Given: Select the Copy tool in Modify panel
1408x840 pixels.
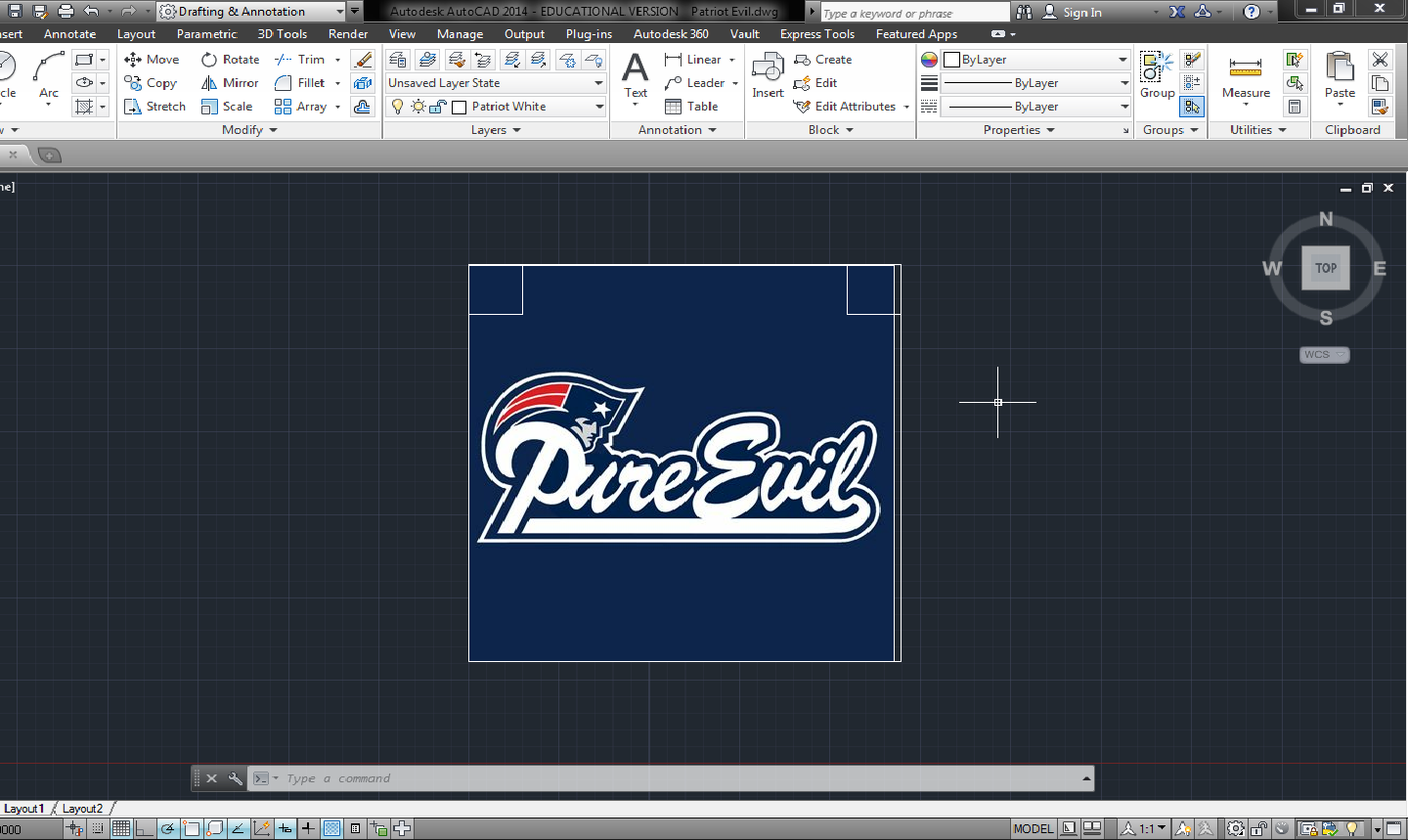Looking at the screenshot, I should [x=151, y=83].
